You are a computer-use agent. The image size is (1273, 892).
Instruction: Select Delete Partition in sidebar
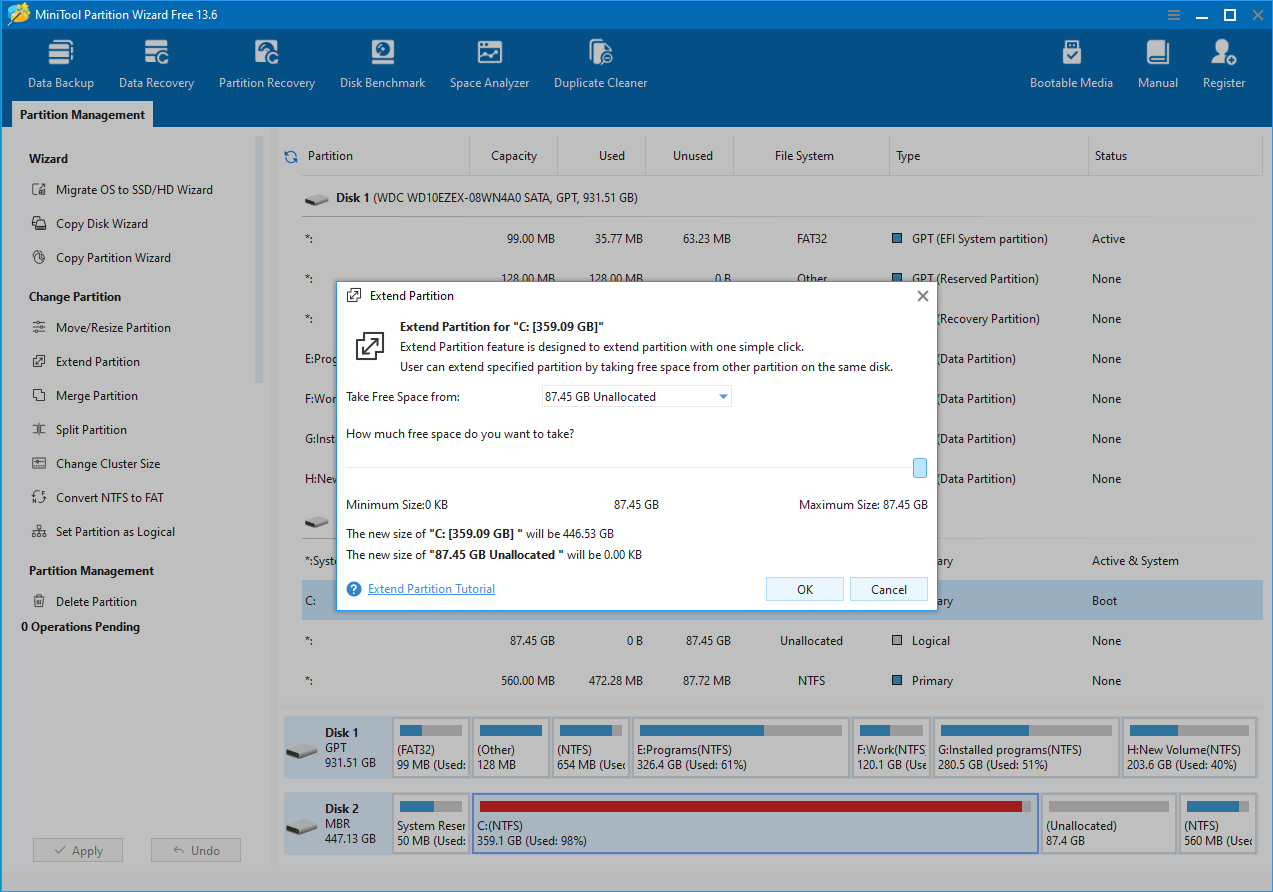tap(84, 602)
